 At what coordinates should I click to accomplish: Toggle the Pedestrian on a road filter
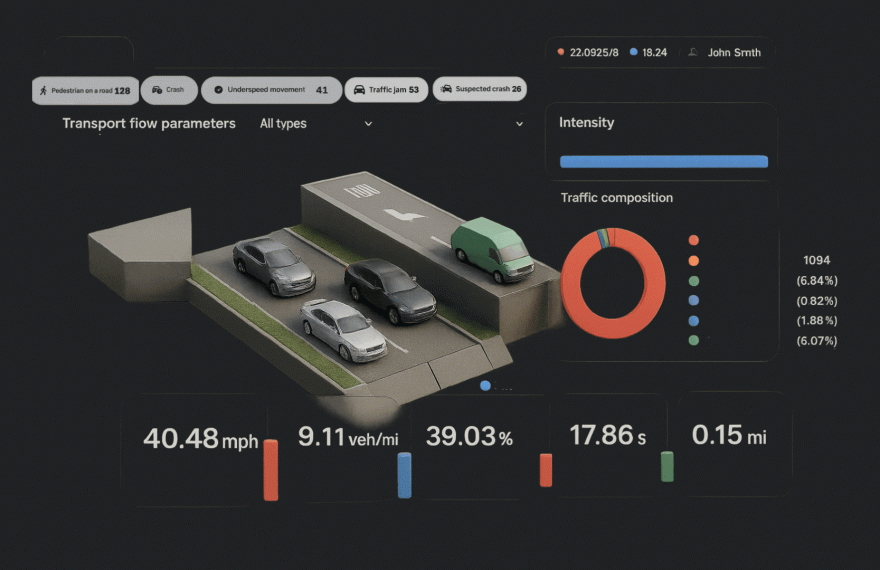(x=85, y=90)
